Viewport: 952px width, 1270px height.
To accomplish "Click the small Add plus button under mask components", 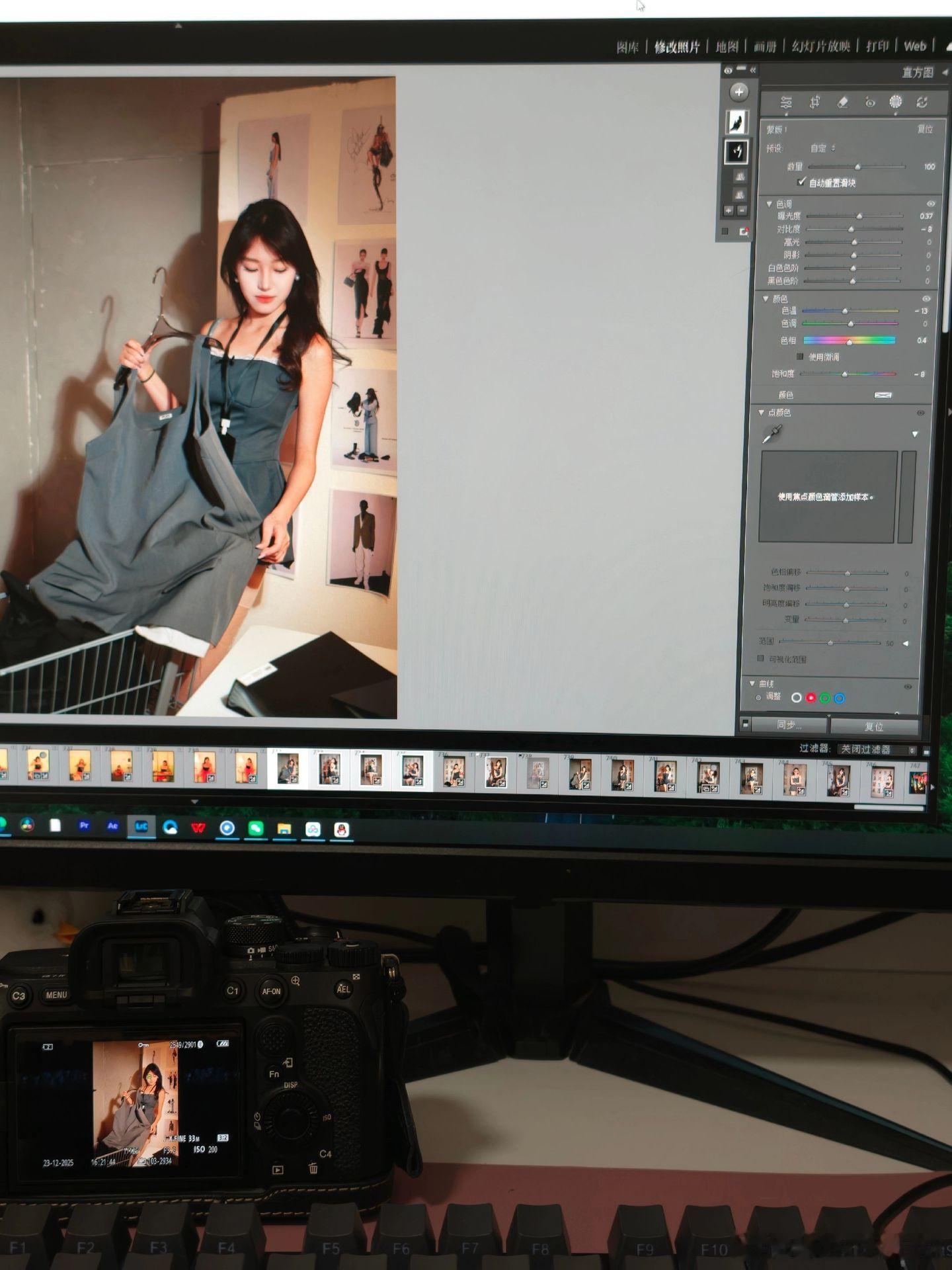I will pos(728,210).
